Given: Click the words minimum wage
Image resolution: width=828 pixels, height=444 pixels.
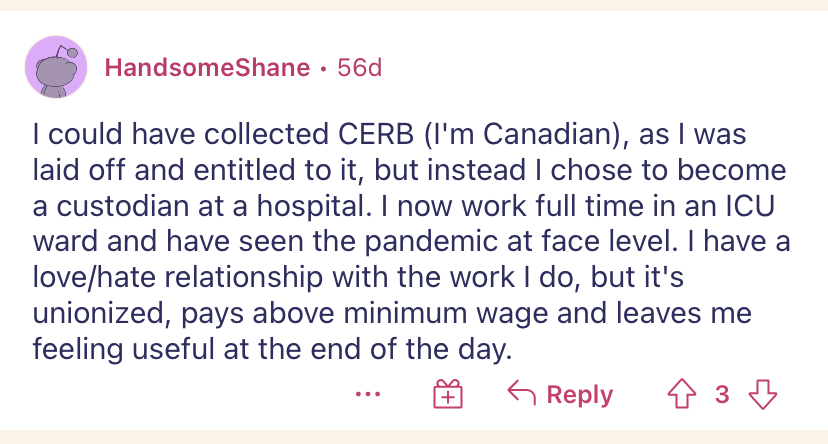Looking at the screenshot, I should coord(436,315).
